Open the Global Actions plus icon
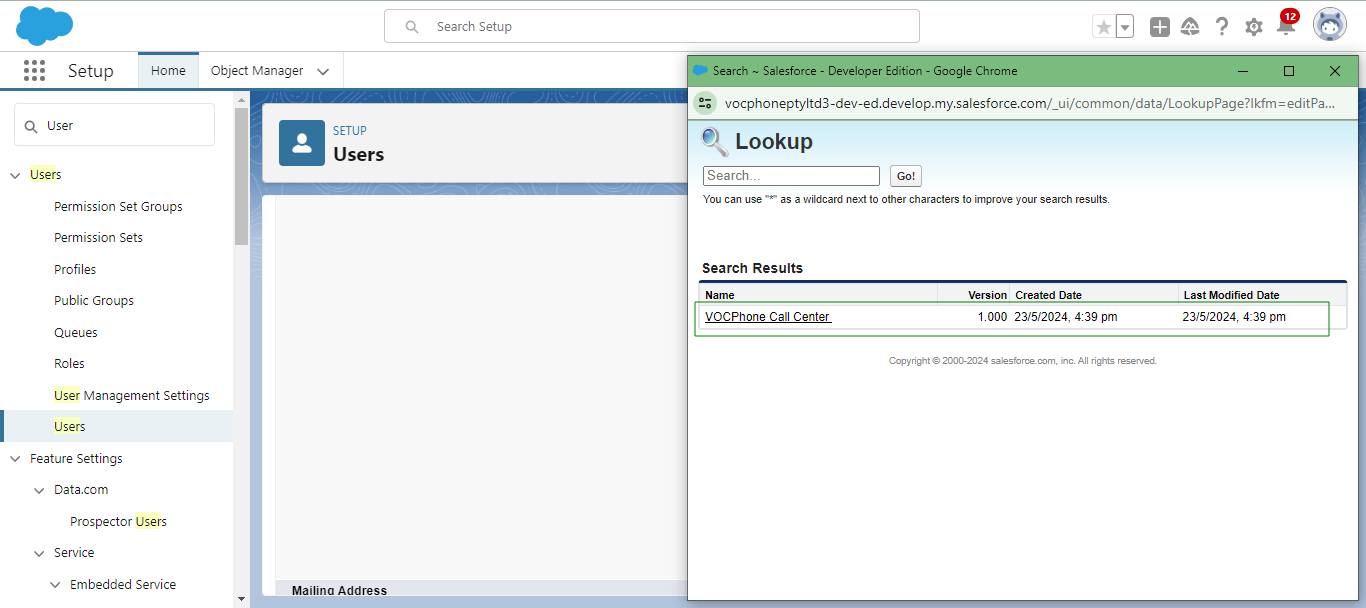The width and height of the screenshot is (1366, 608). 1159,27
